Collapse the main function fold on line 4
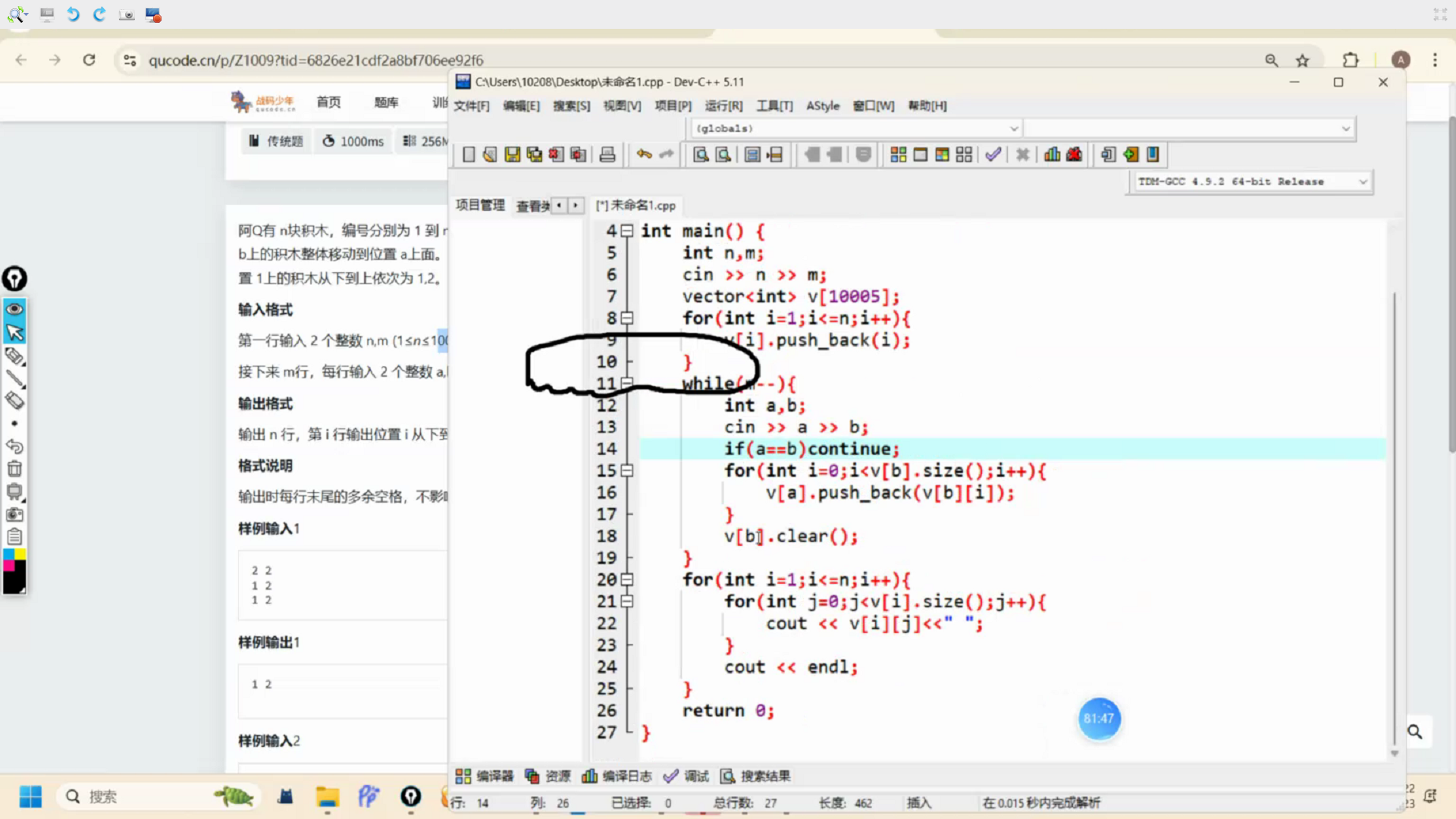Viewport: 1456px width, 819px height. pyautogui.click(x=627, y=231)
